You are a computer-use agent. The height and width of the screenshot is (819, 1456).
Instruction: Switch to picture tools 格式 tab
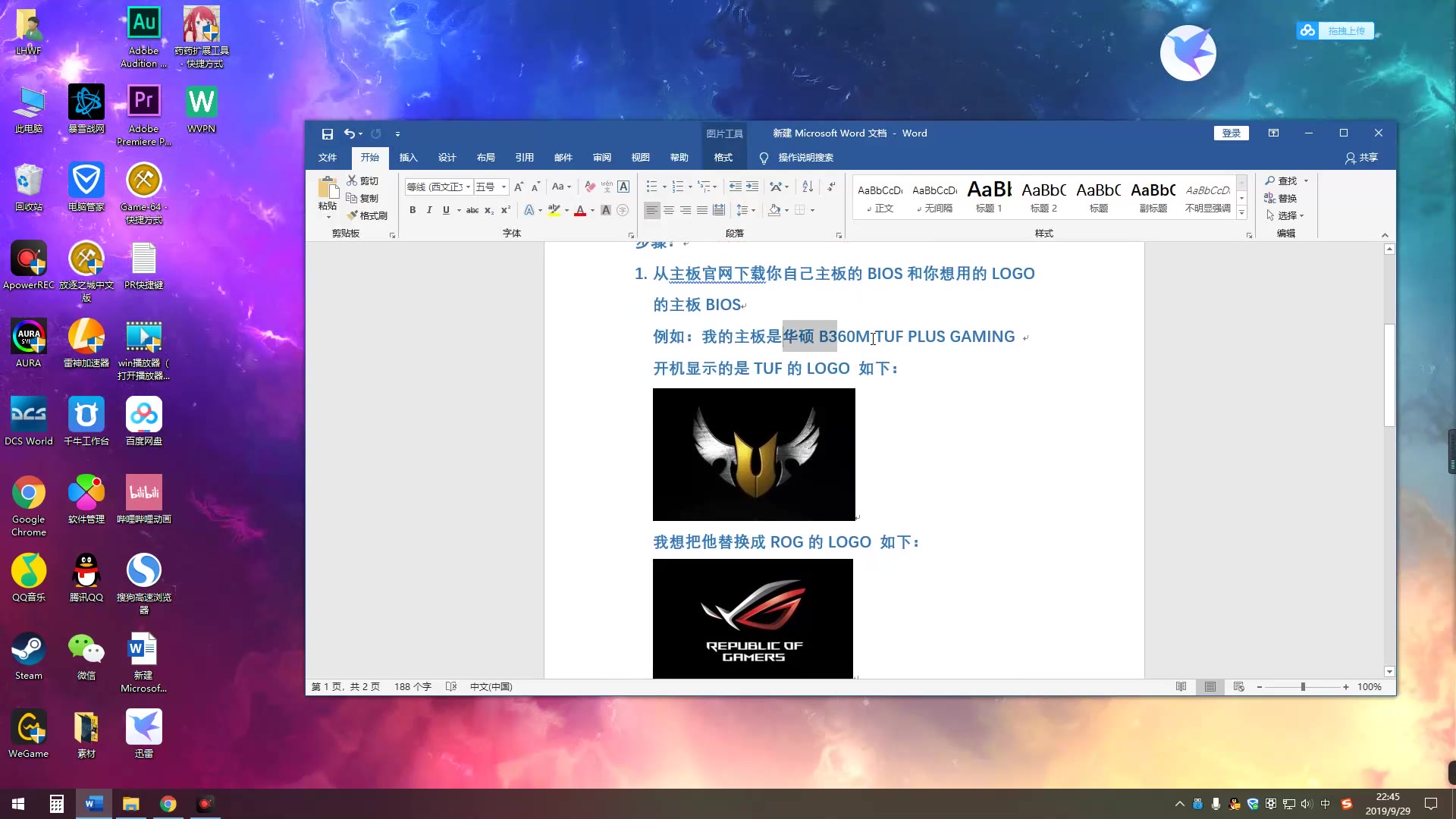click(723, 158)
